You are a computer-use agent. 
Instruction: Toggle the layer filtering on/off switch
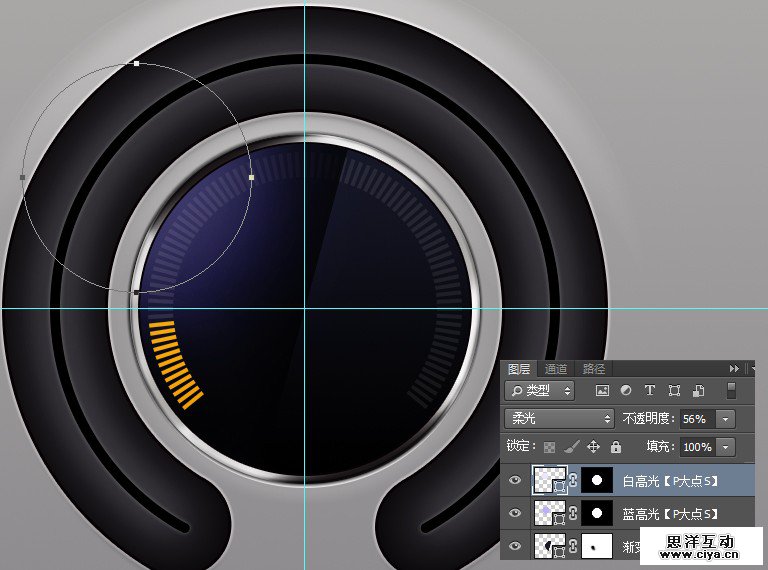point(731,390)
